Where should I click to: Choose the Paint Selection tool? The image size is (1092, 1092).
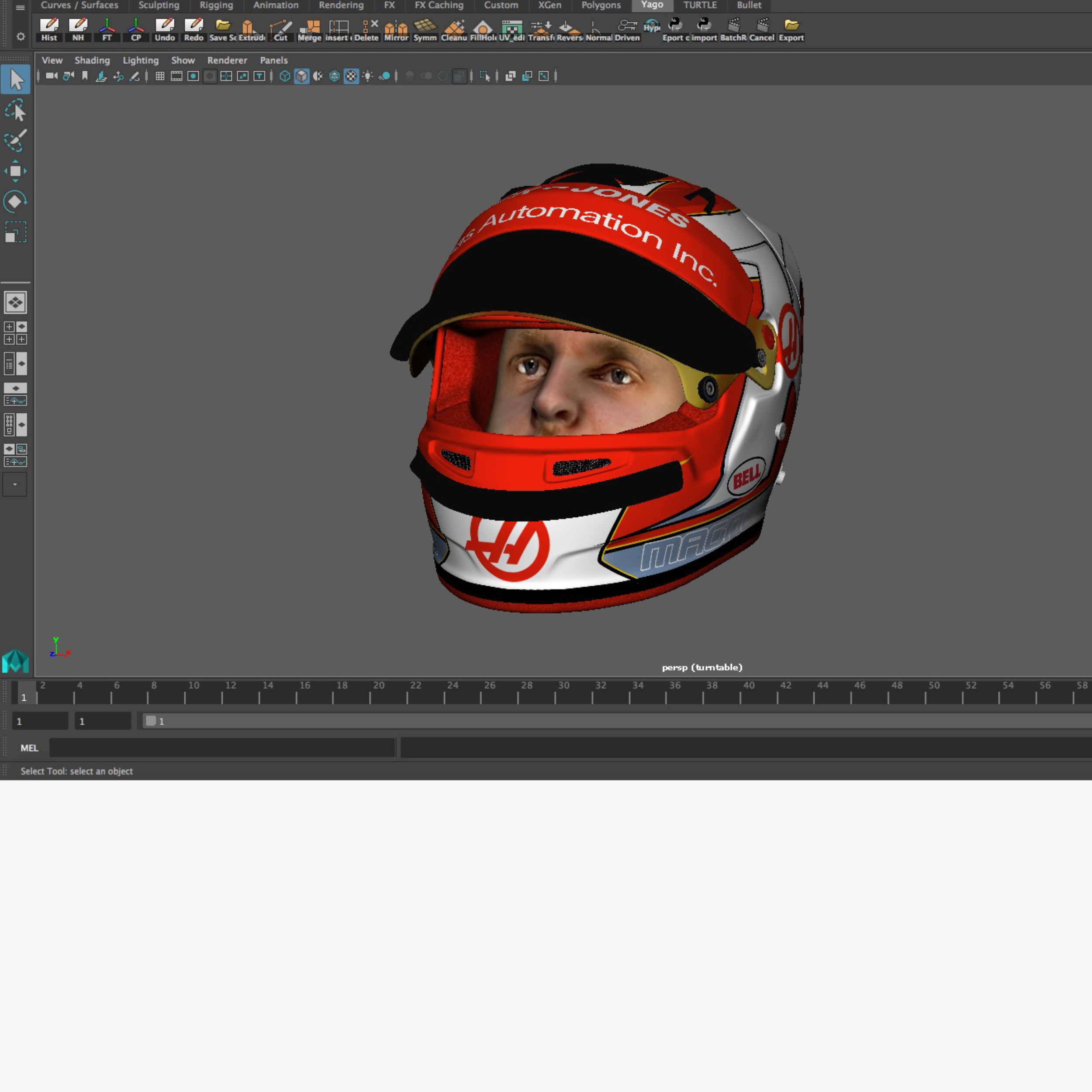(15, 141)
